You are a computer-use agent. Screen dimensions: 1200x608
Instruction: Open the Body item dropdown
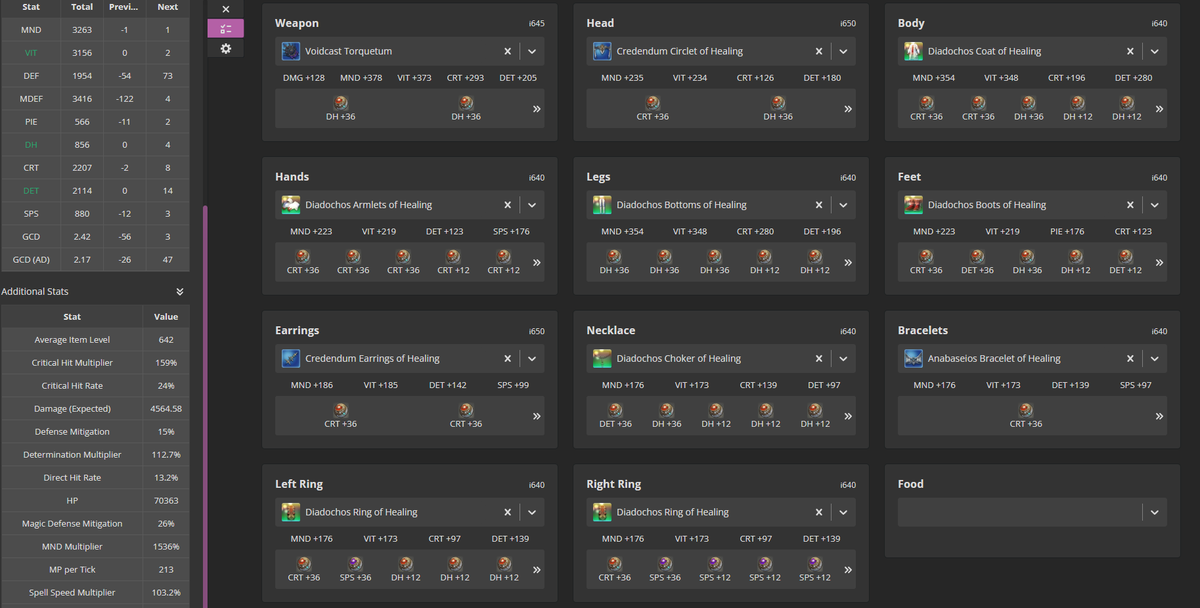pyautogui.click(x=1155, y=51)
